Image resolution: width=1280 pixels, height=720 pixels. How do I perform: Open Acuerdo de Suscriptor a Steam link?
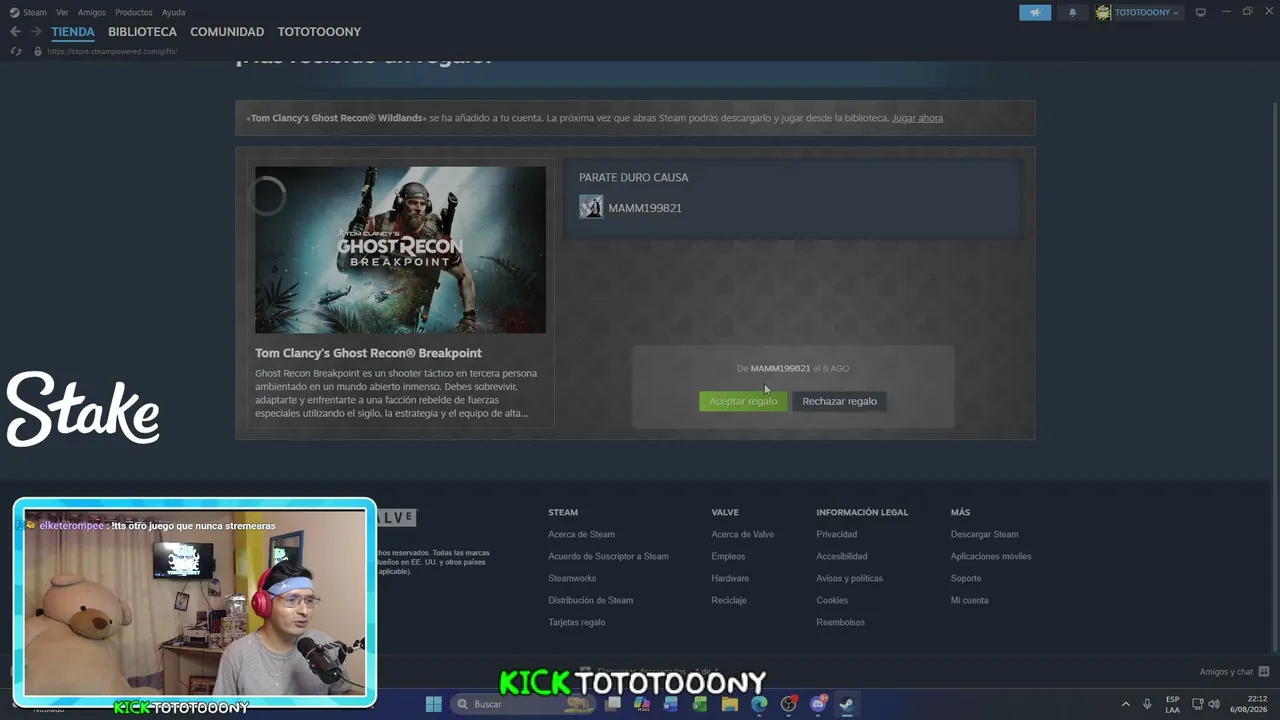pos(608,556)
